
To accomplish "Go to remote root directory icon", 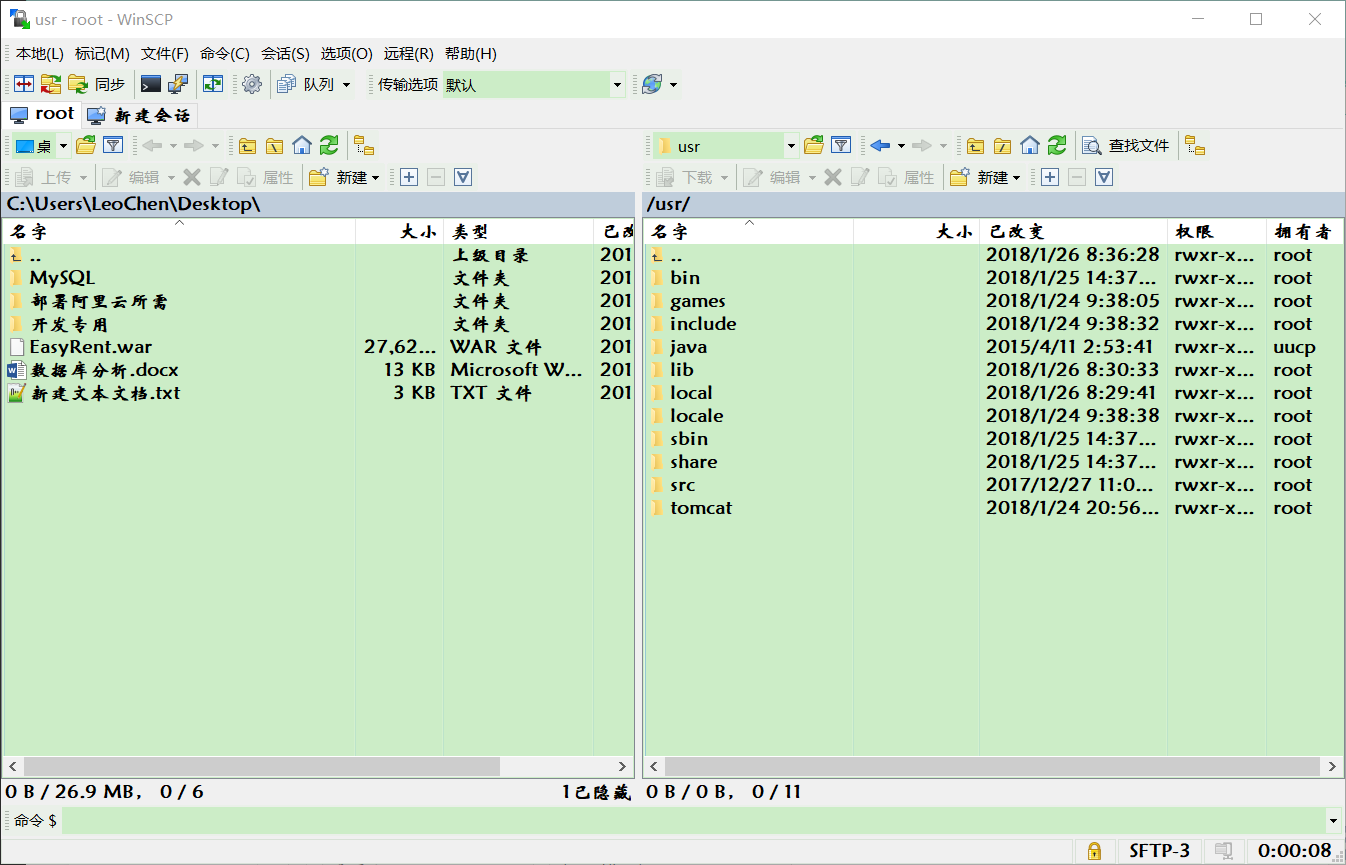I will pos(1002,146).
